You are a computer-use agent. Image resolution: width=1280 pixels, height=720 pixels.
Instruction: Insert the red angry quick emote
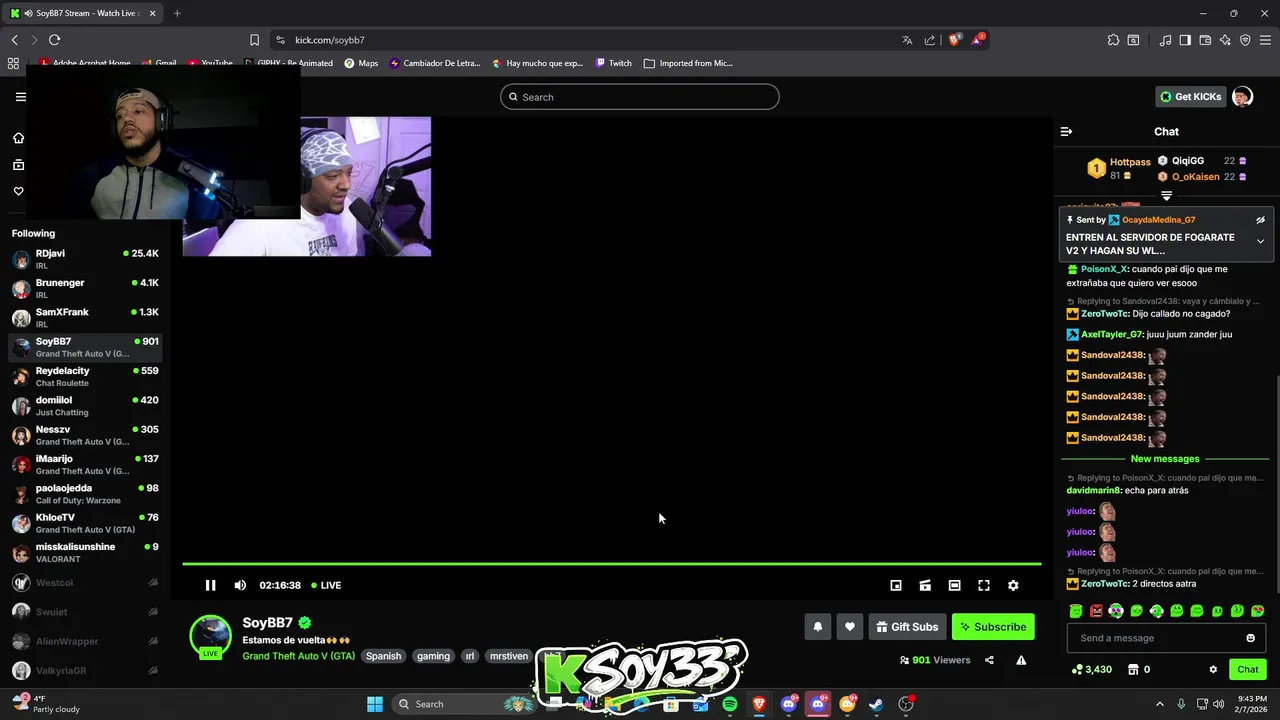[x=1096, y=611]
